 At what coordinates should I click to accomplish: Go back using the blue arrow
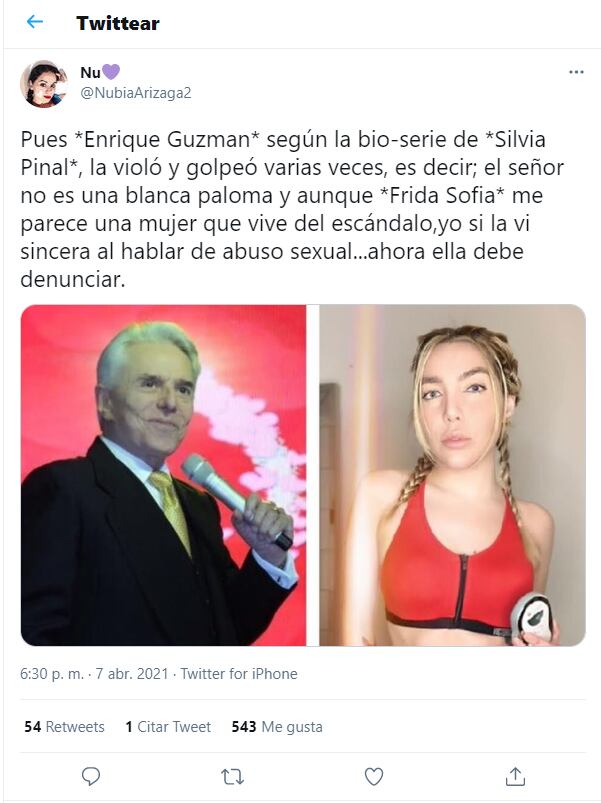pos(34,22)
